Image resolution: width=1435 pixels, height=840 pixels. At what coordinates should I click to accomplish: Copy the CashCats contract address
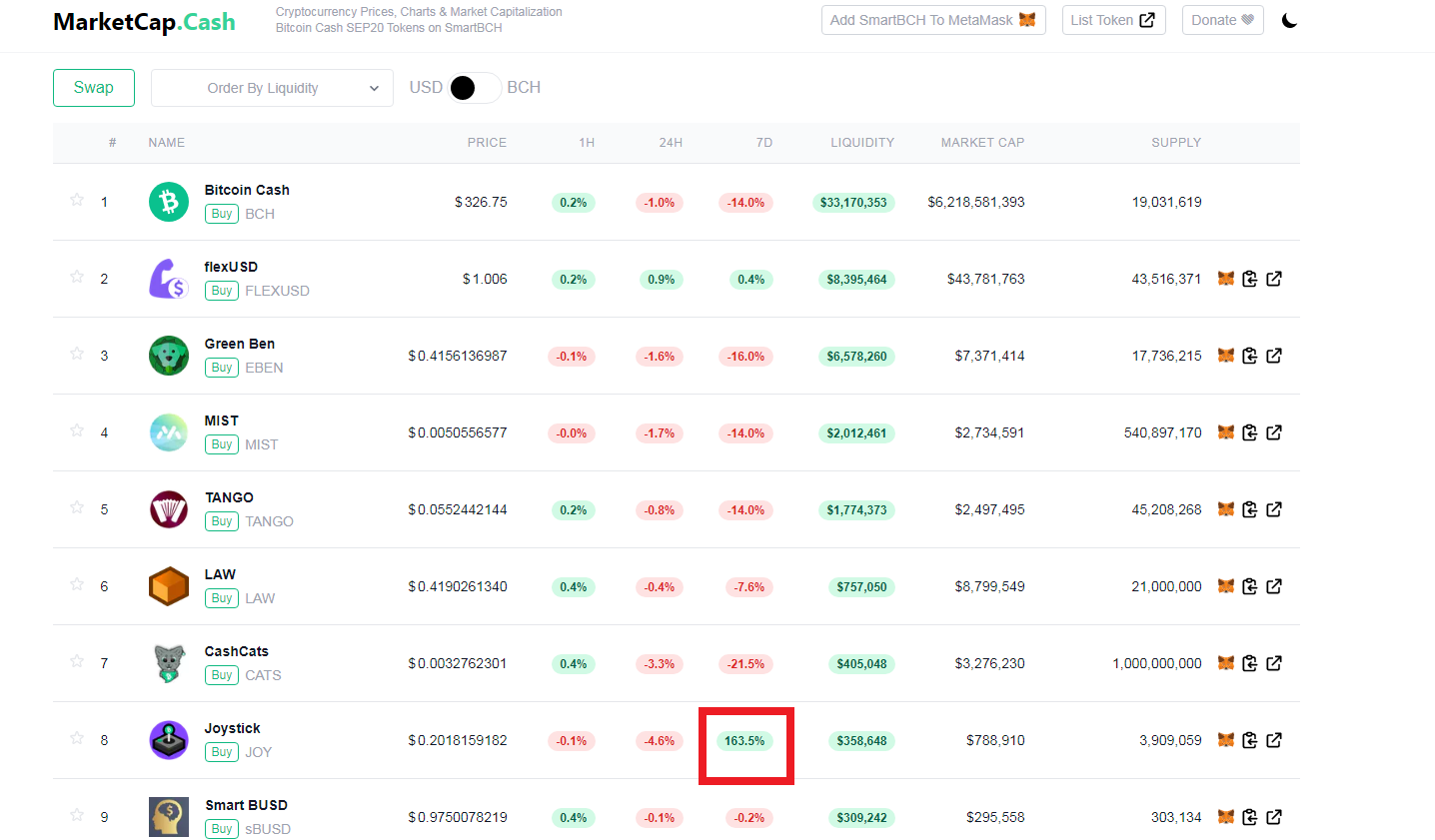(1250, 663)
